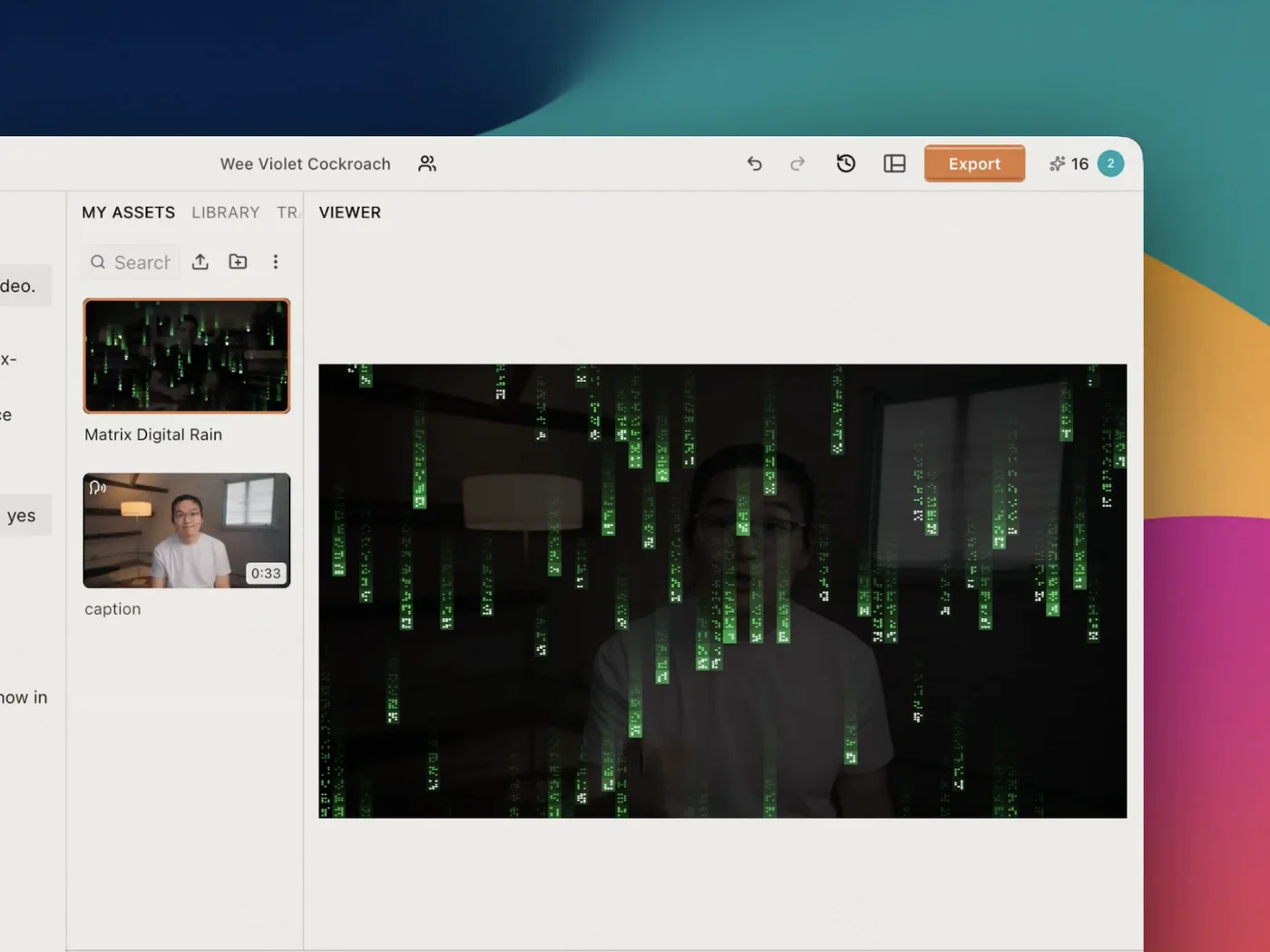Click the Matrix Digital Rain label
Screen dimensions: 1270x952
point(153,434)
